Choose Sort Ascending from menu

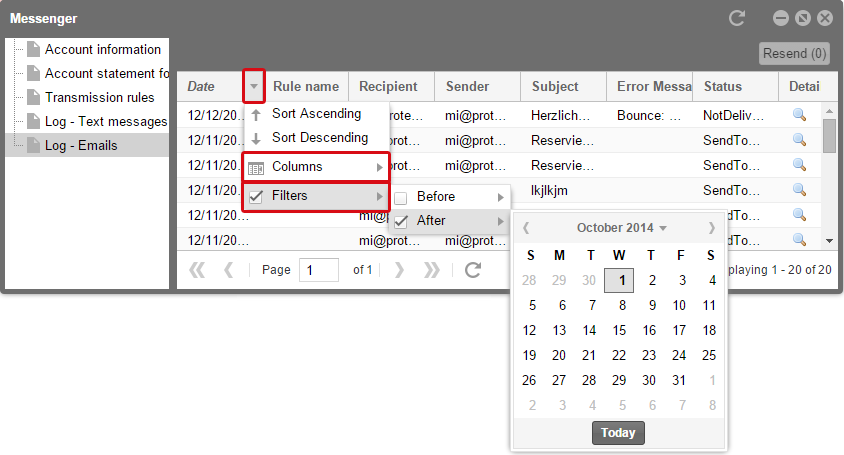tap(316, 114)
